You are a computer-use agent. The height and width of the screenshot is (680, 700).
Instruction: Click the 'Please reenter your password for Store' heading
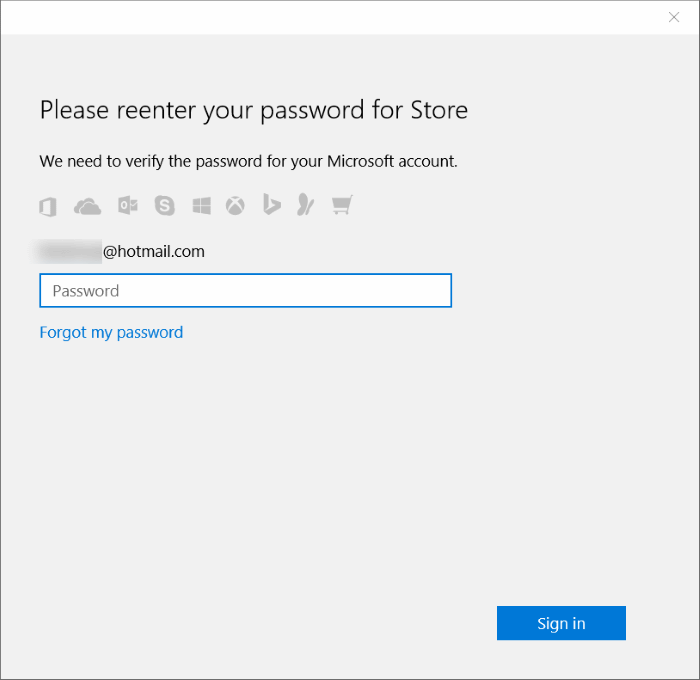(254, 110)
